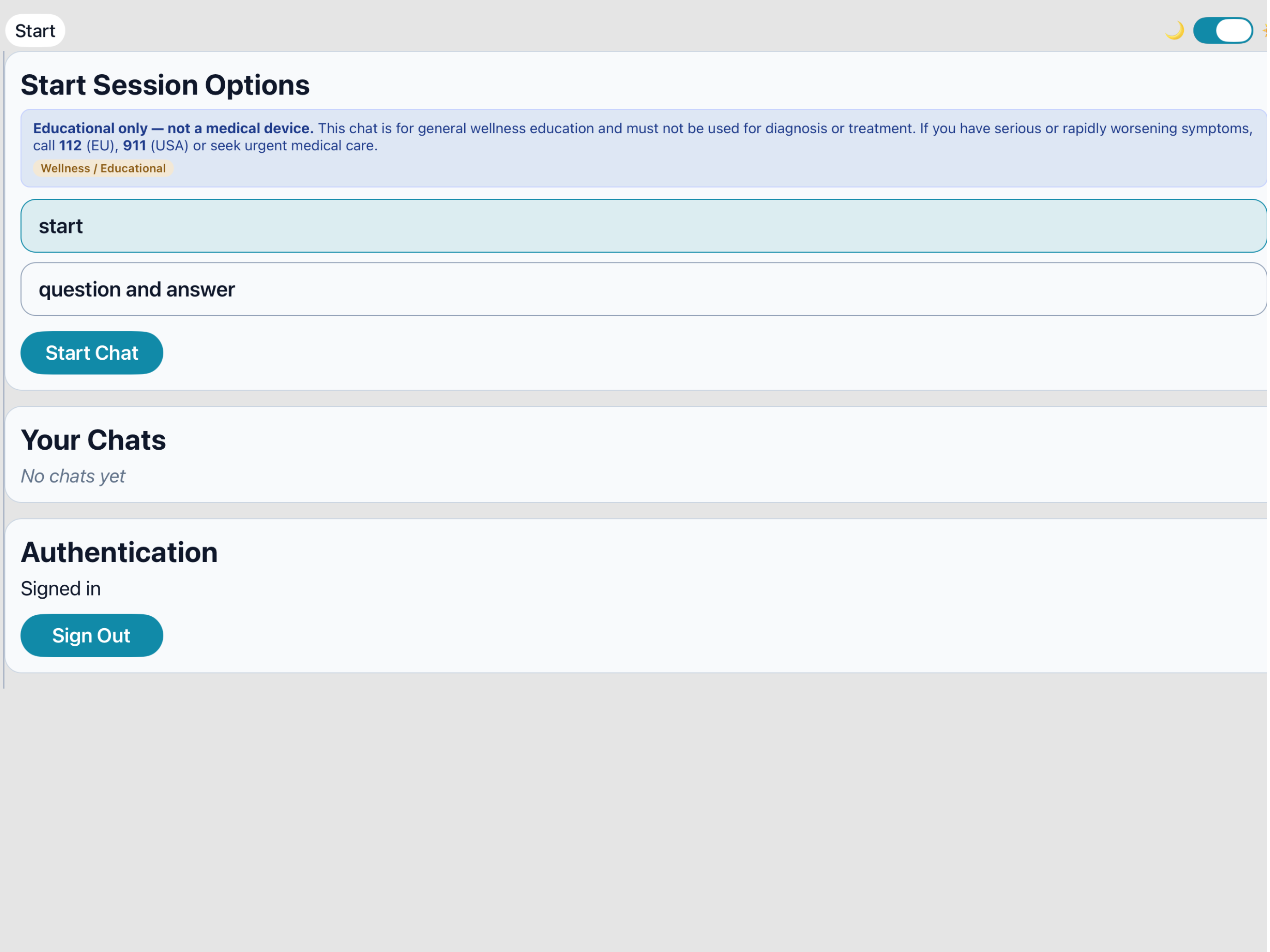The height and width of the screenshot is (952, 1270).
Task: Toggle the dark mode switch off
Action: 1223,30
